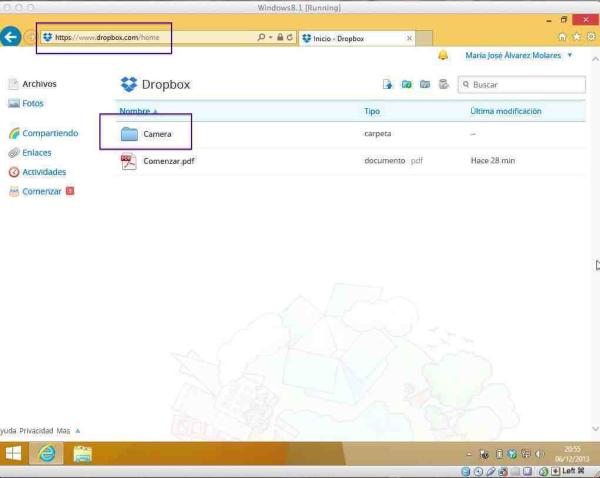The height and width of the screenshot is (478, 600).
Task: Click the Tipo column header
Action: point(372,111)
